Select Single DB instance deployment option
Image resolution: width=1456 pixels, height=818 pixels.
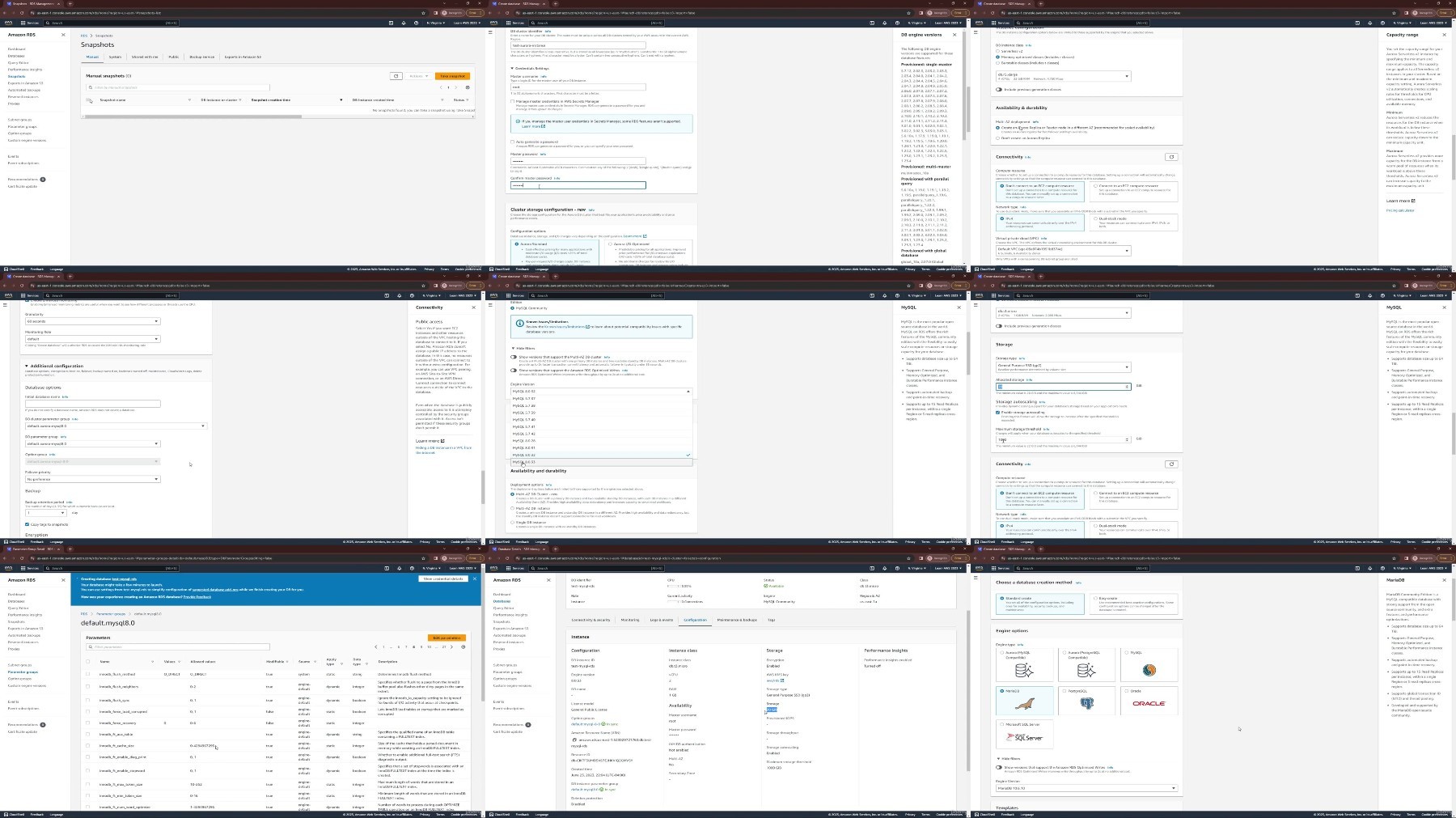[512, 523]
